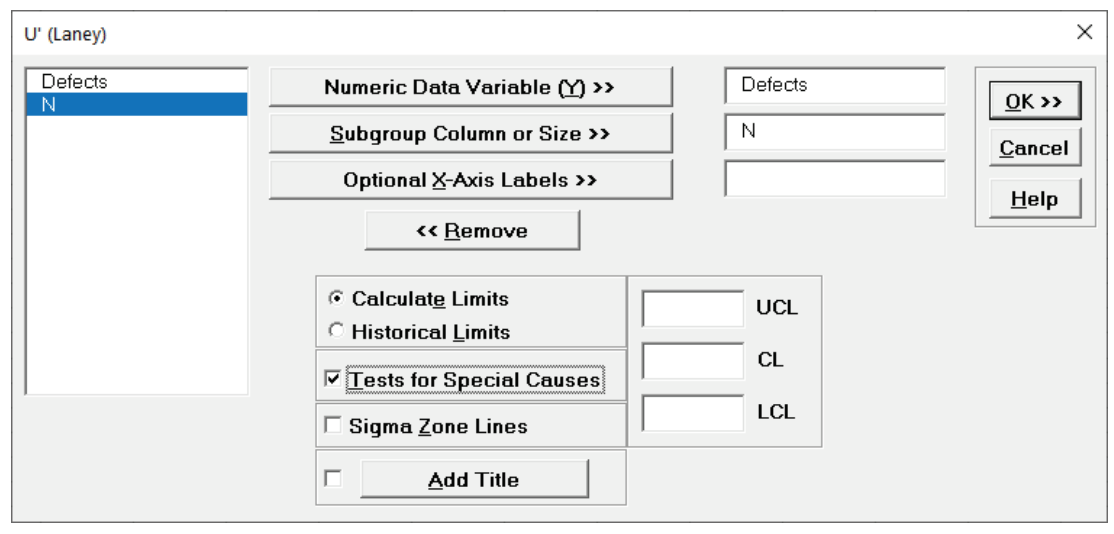The height and width of the screenshot is (534, 1114).
Task: Click the Numeric Data Variable (Y) button
Action: tap(470, 87)
